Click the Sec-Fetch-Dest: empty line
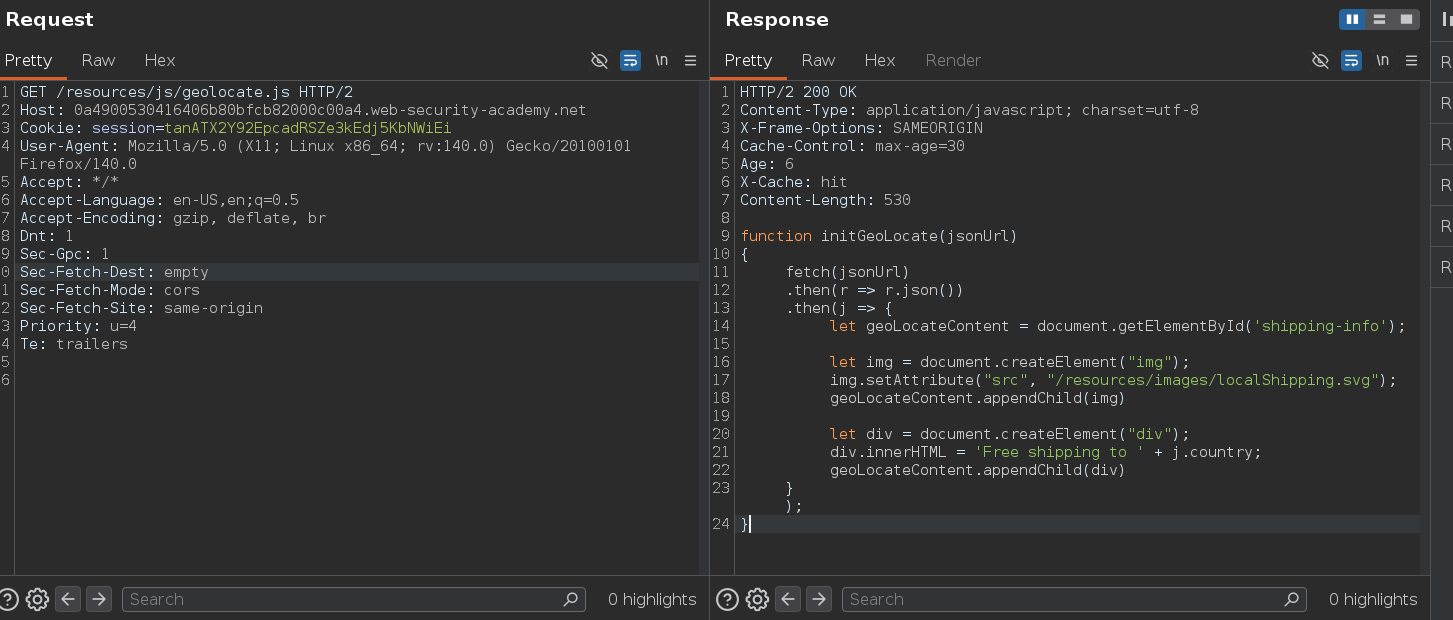This screenshot has width=1453, height=620. (x=114, y=272)
